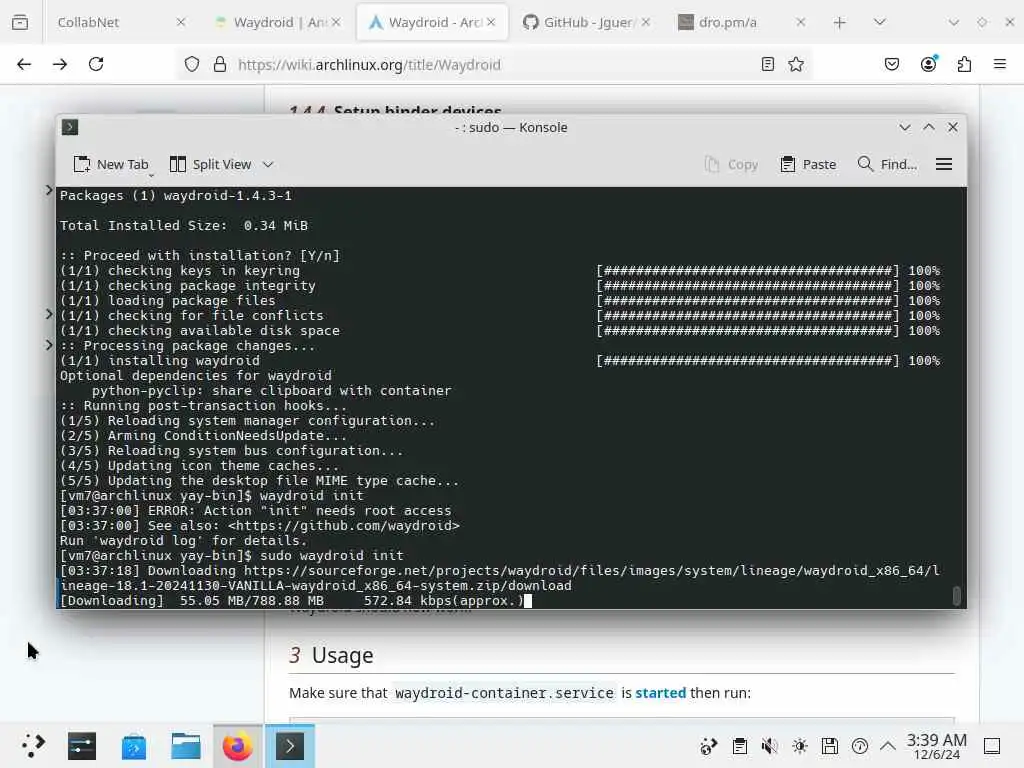This screenshot has height=768, width=1024.
Task: Go forward one page in Firefox
Action: (60, 64)
